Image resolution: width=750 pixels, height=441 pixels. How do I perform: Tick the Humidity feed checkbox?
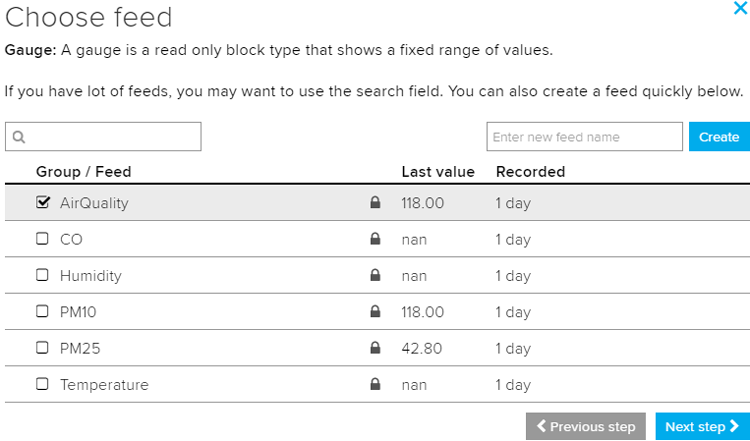(x=42, y=276)
